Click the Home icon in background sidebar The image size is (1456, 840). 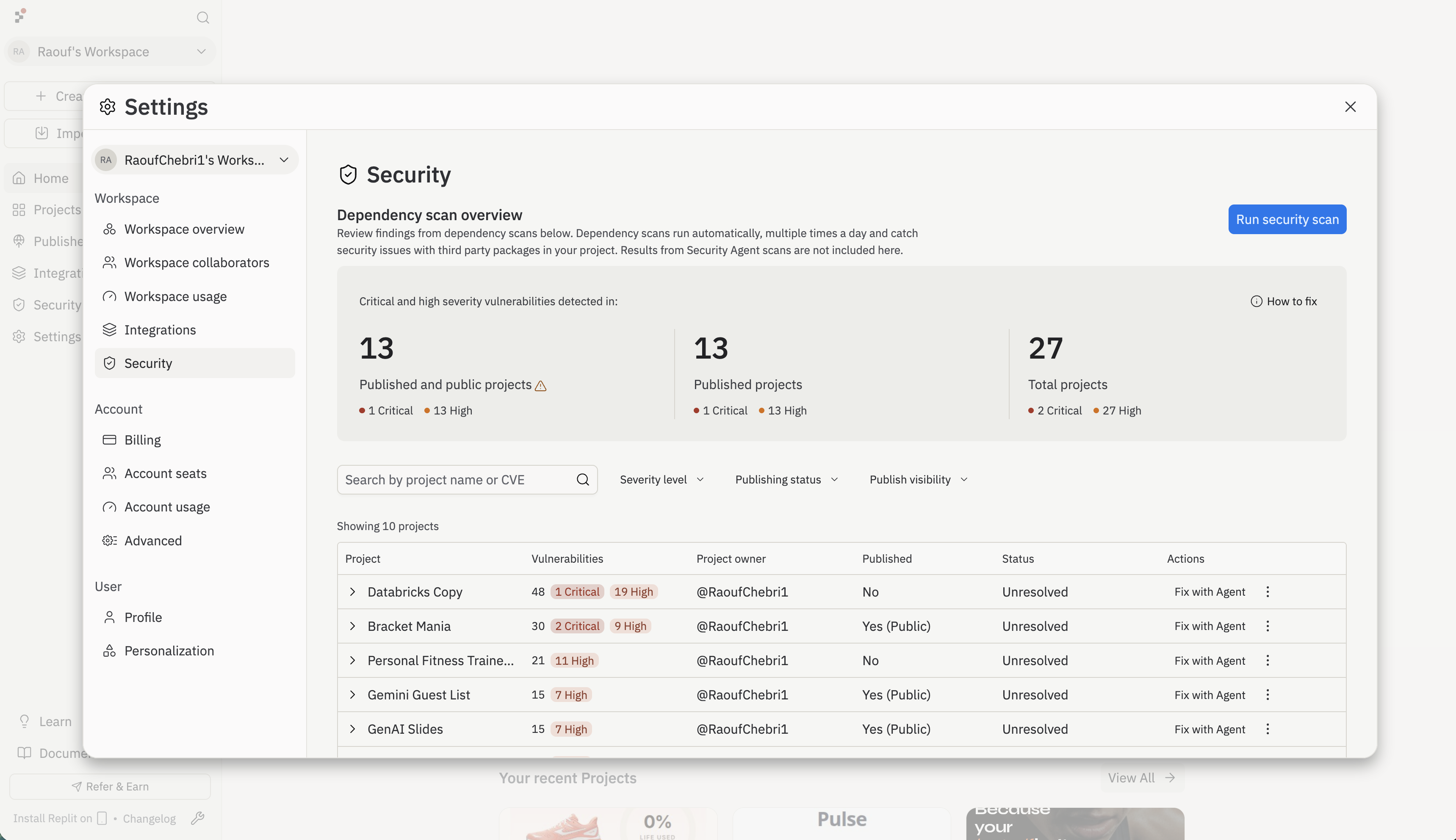click(19, 178)
